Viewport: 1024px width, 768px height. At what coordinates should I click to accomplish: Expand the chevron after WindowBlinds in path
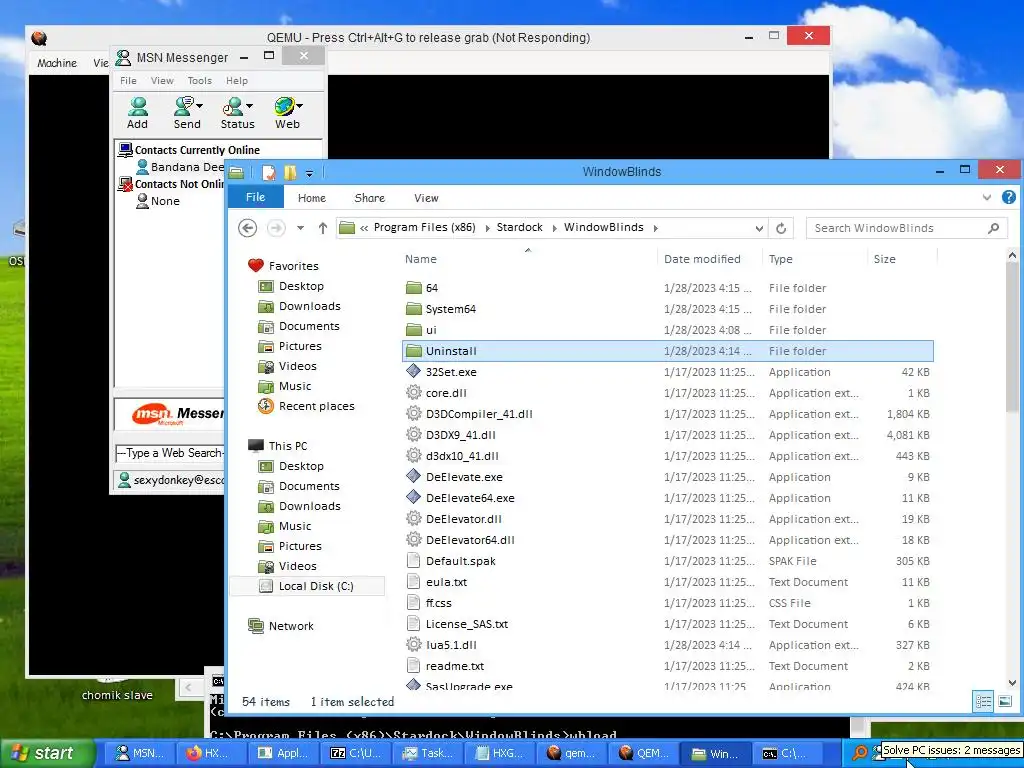[656, 228]
